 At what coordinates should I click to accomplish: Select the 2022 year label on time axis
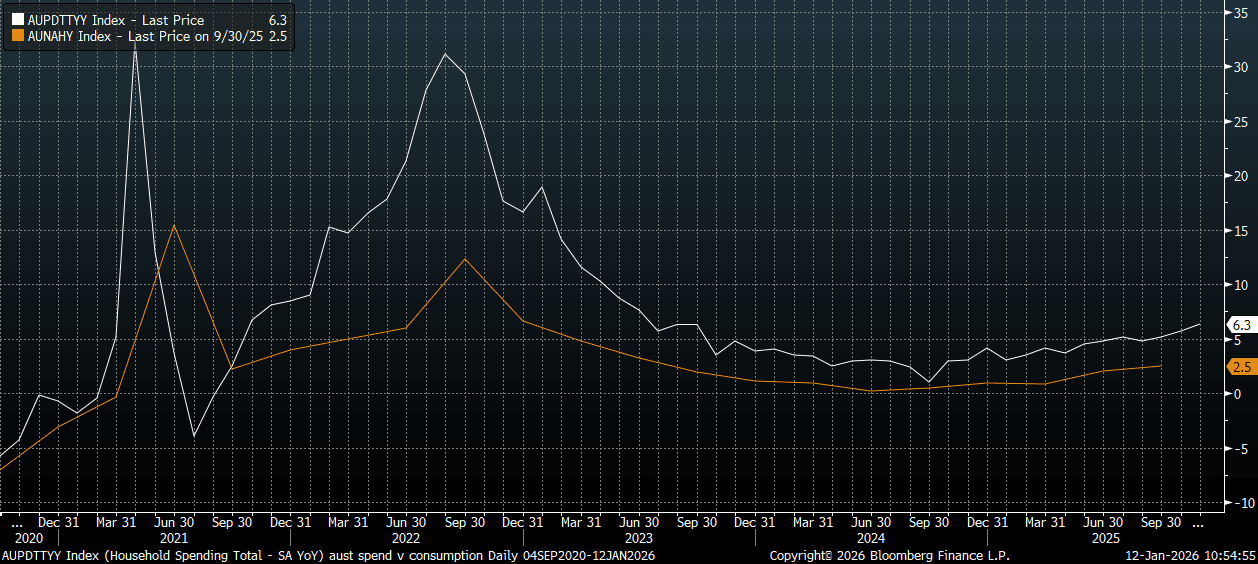point(406,538)
